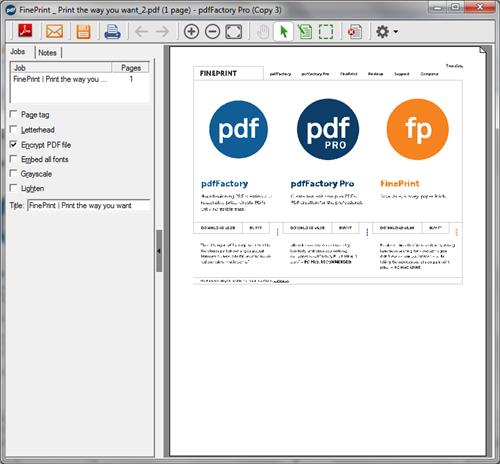500x464 pixels.
Task: Activate the green arrow select tool
Action: tap(284, 32)
